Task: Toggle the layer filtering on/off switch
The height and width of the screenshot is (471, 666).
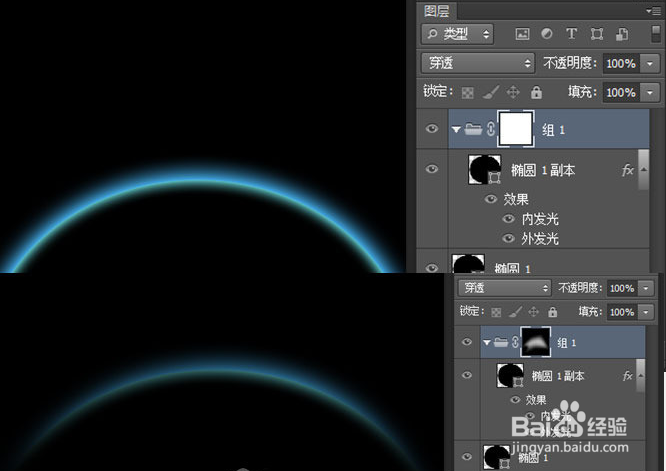Action: [x=656, y=34]
